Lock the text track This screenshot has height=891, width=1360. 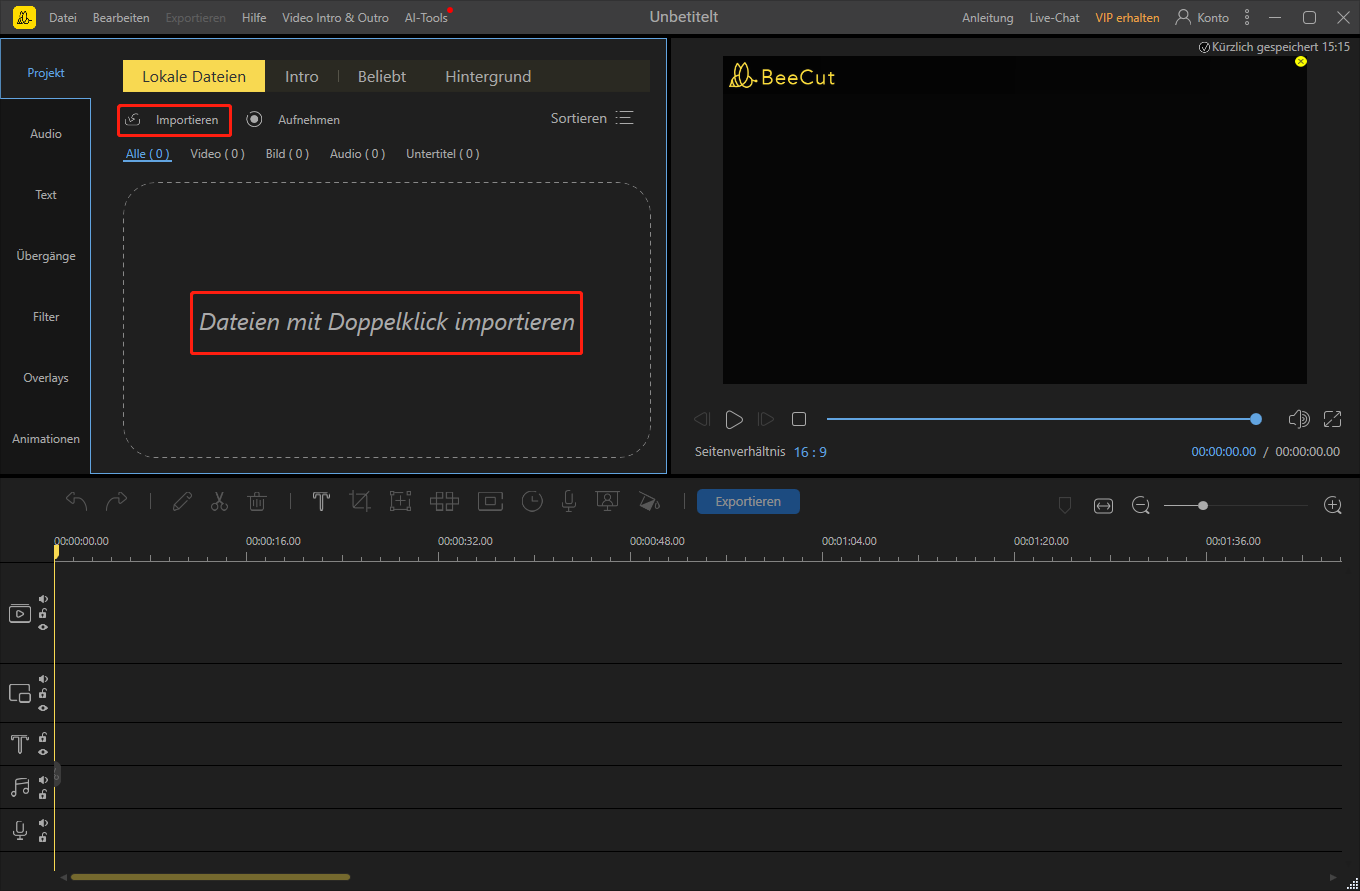[x=43, y=737]
